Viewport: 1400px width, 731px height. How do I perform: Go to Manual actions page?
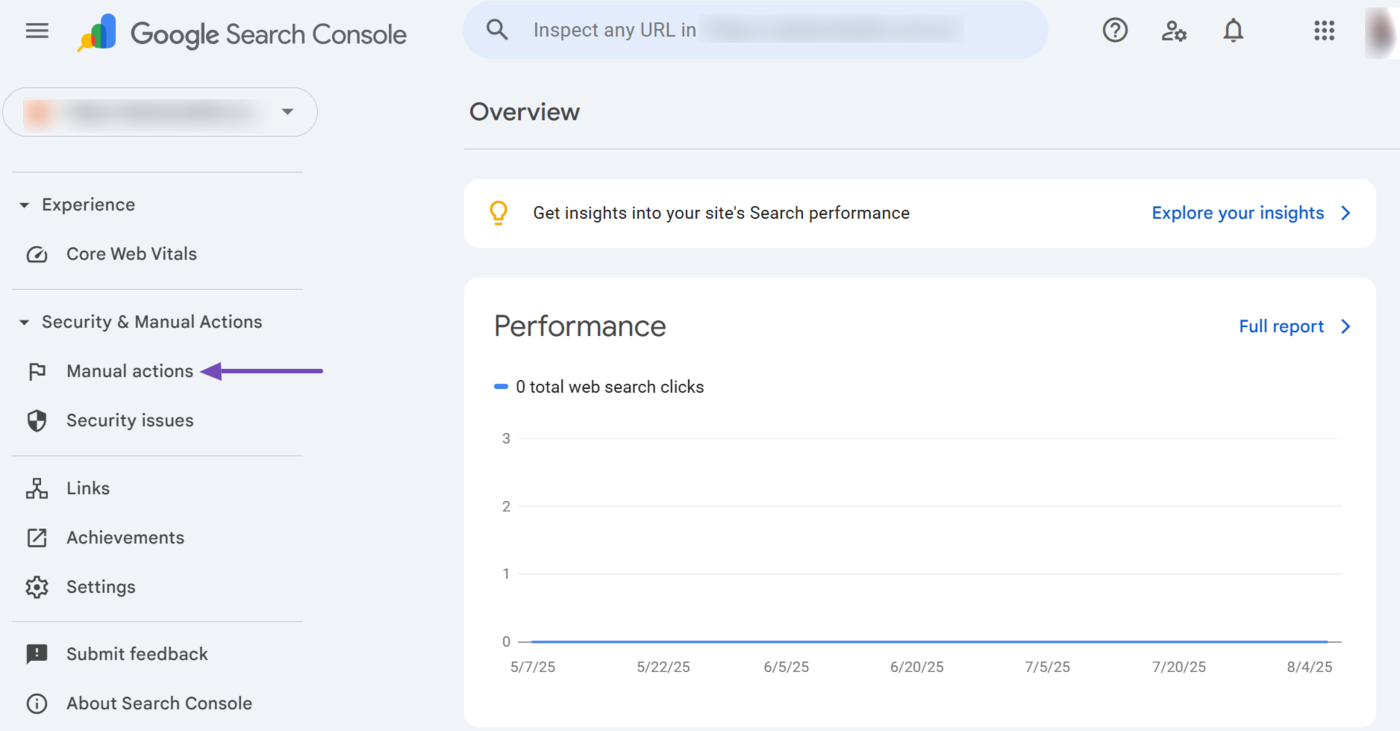(129, 371)
